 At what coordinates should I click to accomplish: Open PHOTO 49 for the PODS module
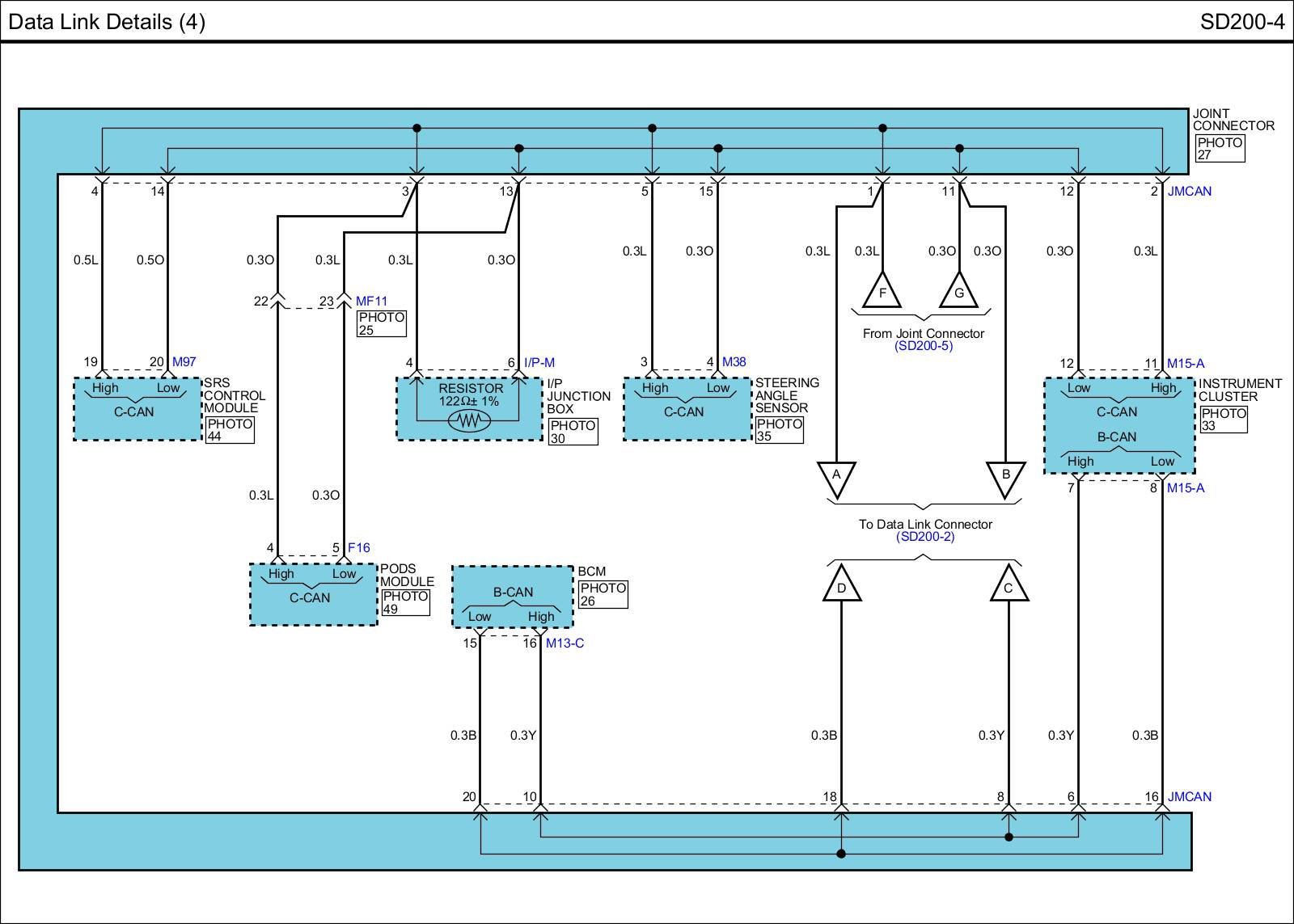pyautogui.click(x=405, y=602)
